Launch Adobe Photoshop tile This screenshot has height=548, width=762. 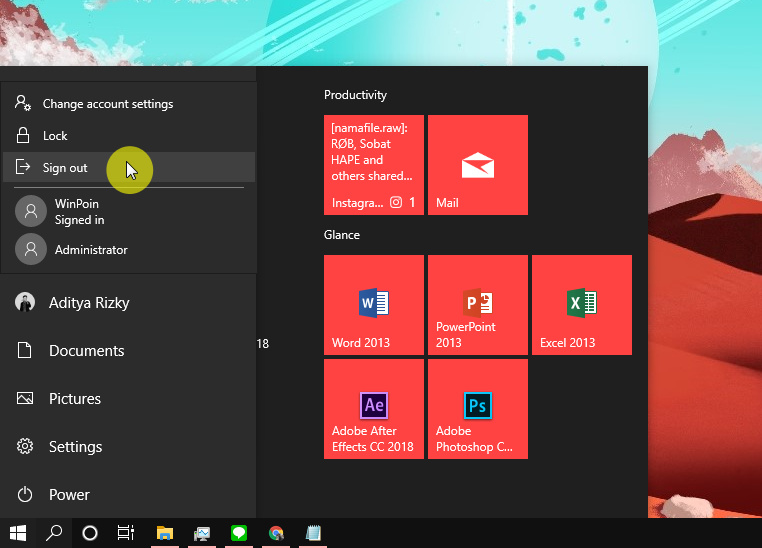tap(478, 409)
